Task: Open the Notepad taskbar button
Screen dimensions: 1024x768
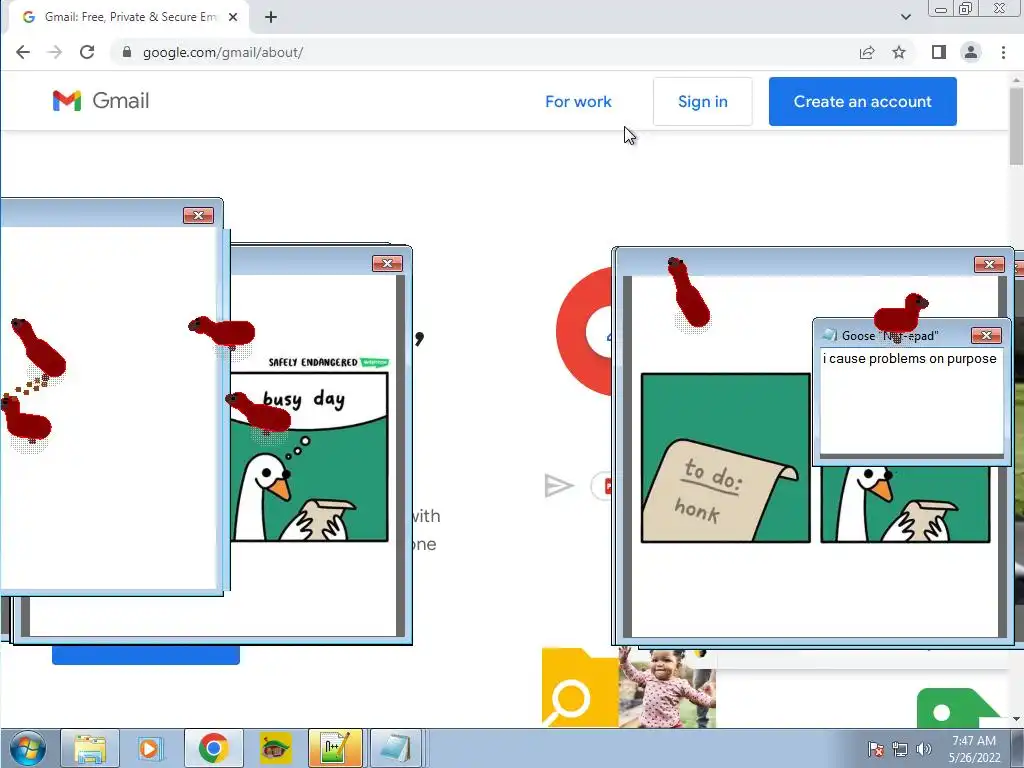Action: (x=396, y=748)
